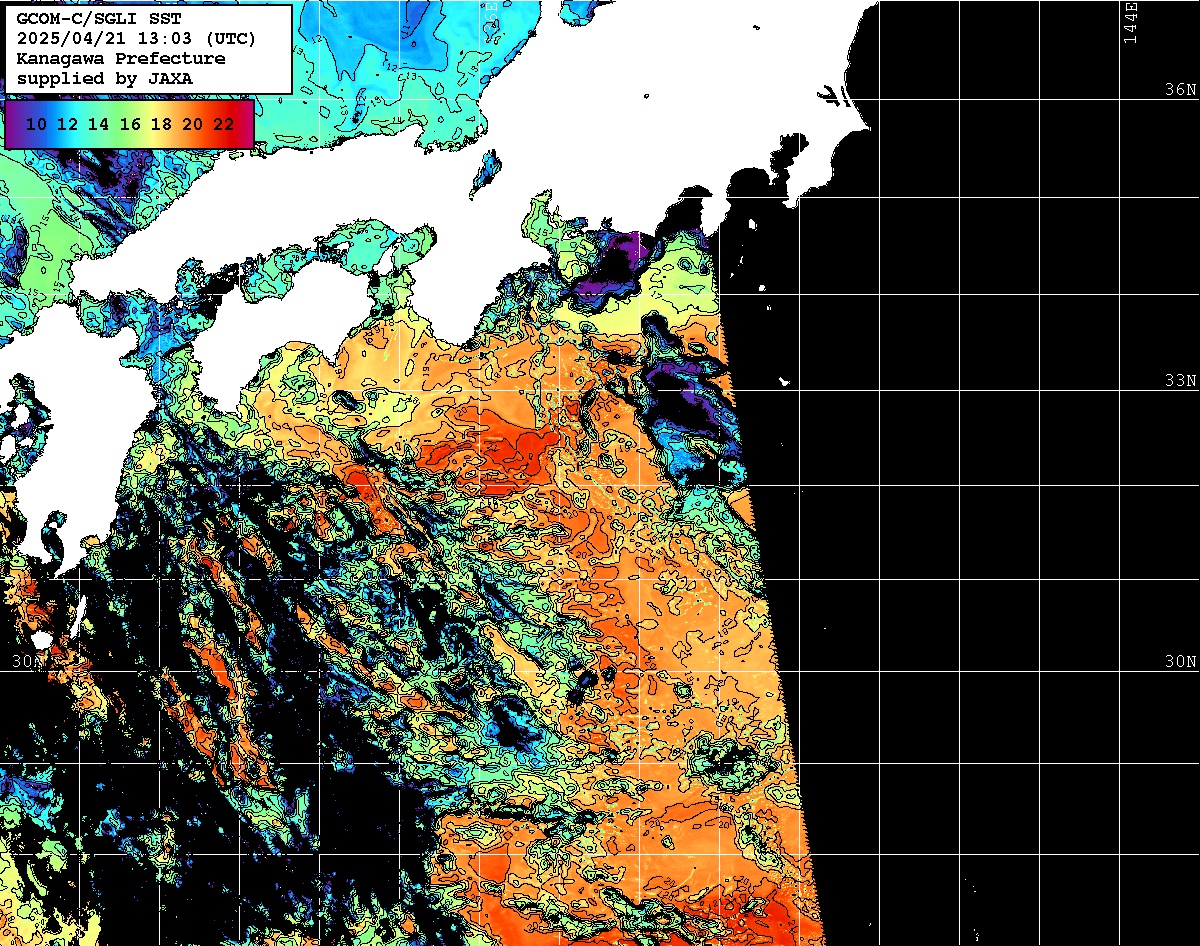1200x946 pixels.
Task: Click the 16 value on the temperature scale
Action: [130, 124]
